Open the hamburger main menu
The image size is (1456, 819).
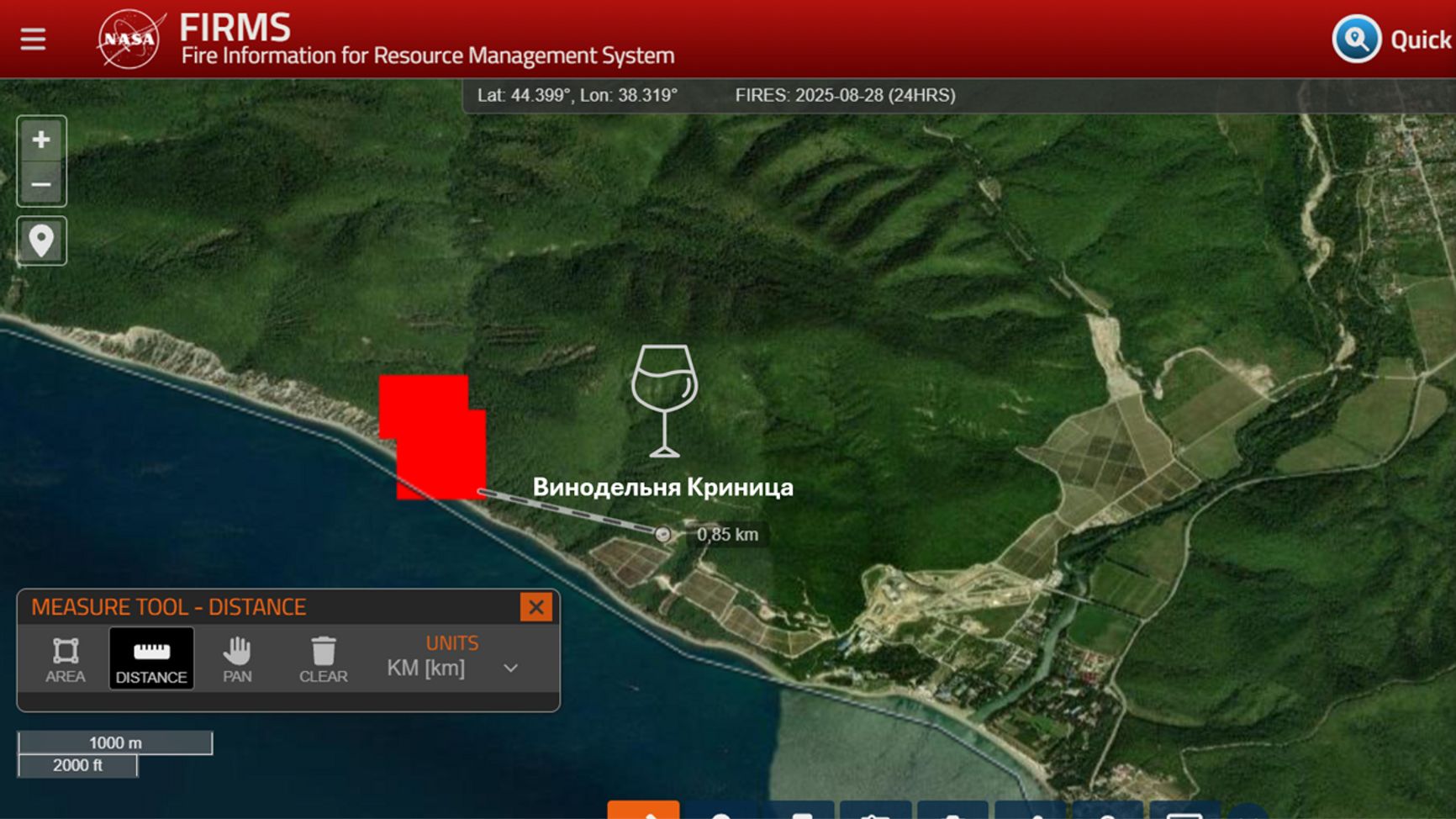33,39
